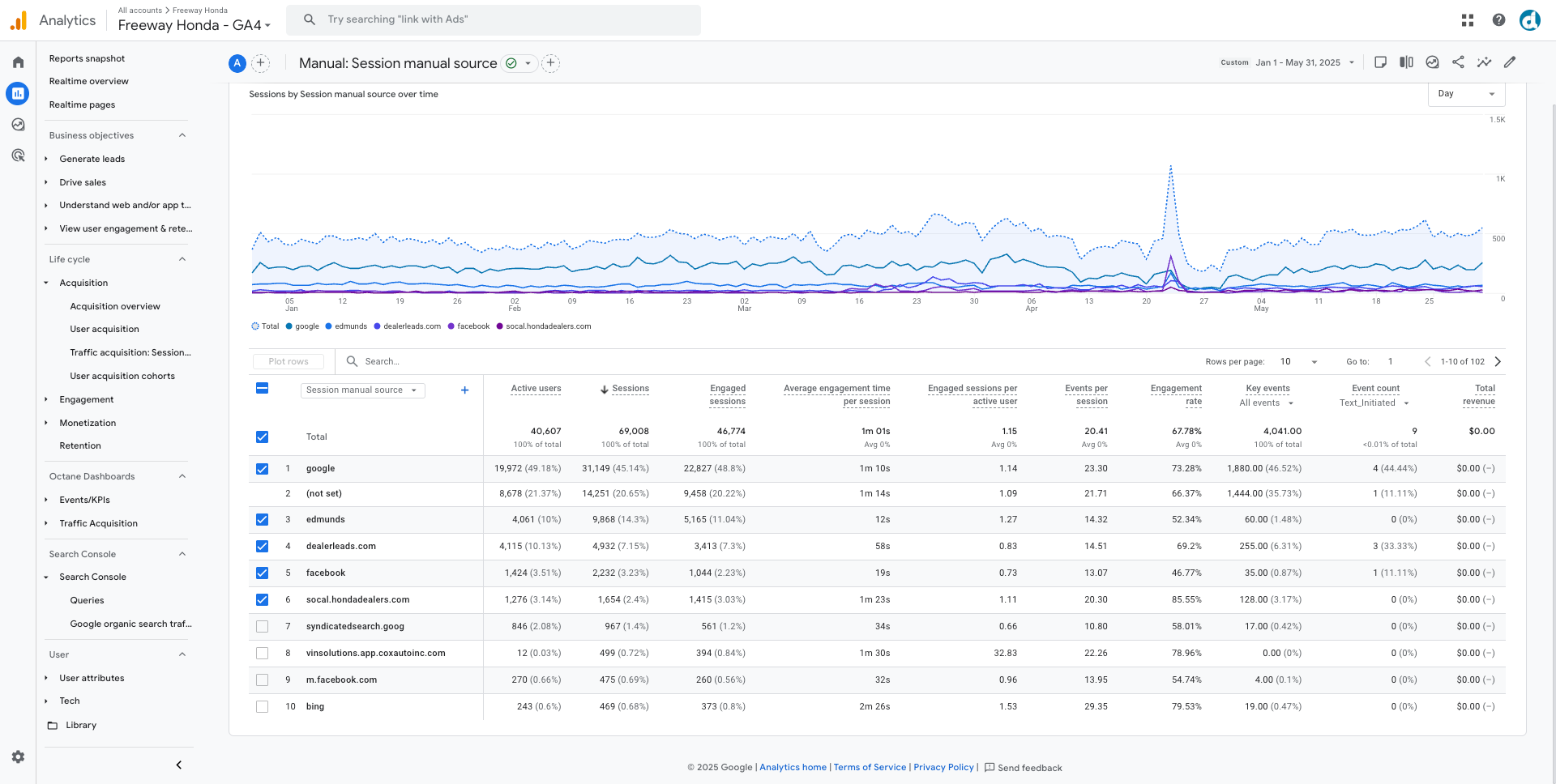Open the Explore icon in left rail

tap(18, 125)
